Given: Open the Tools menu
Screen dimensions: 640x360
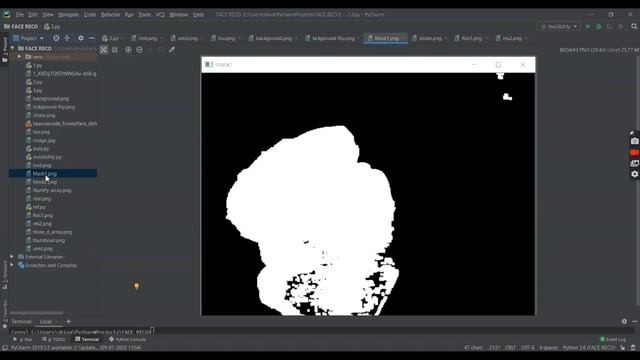Looking at the screenshot, I should coord(144,15).
